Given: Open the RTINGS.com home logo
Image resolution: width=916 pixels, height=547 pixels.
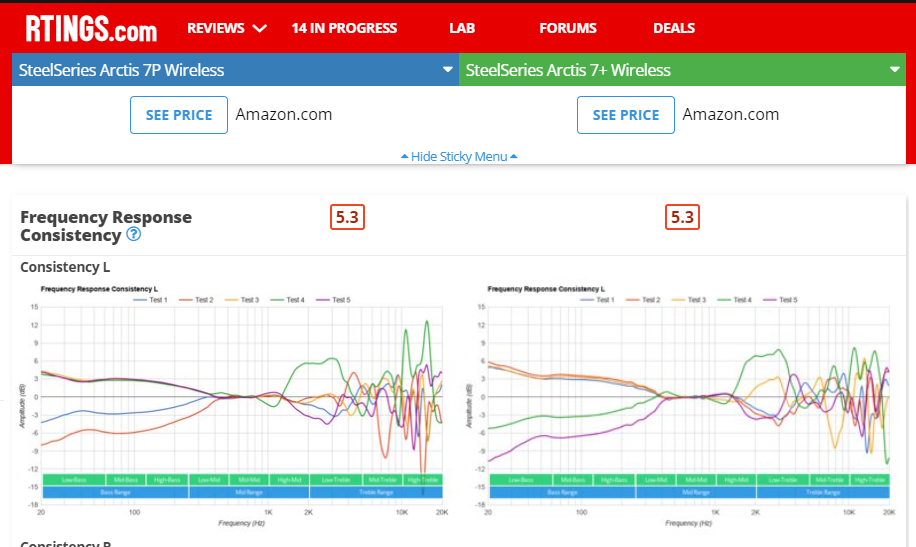Looking at the screenshot, I should 91,28.
